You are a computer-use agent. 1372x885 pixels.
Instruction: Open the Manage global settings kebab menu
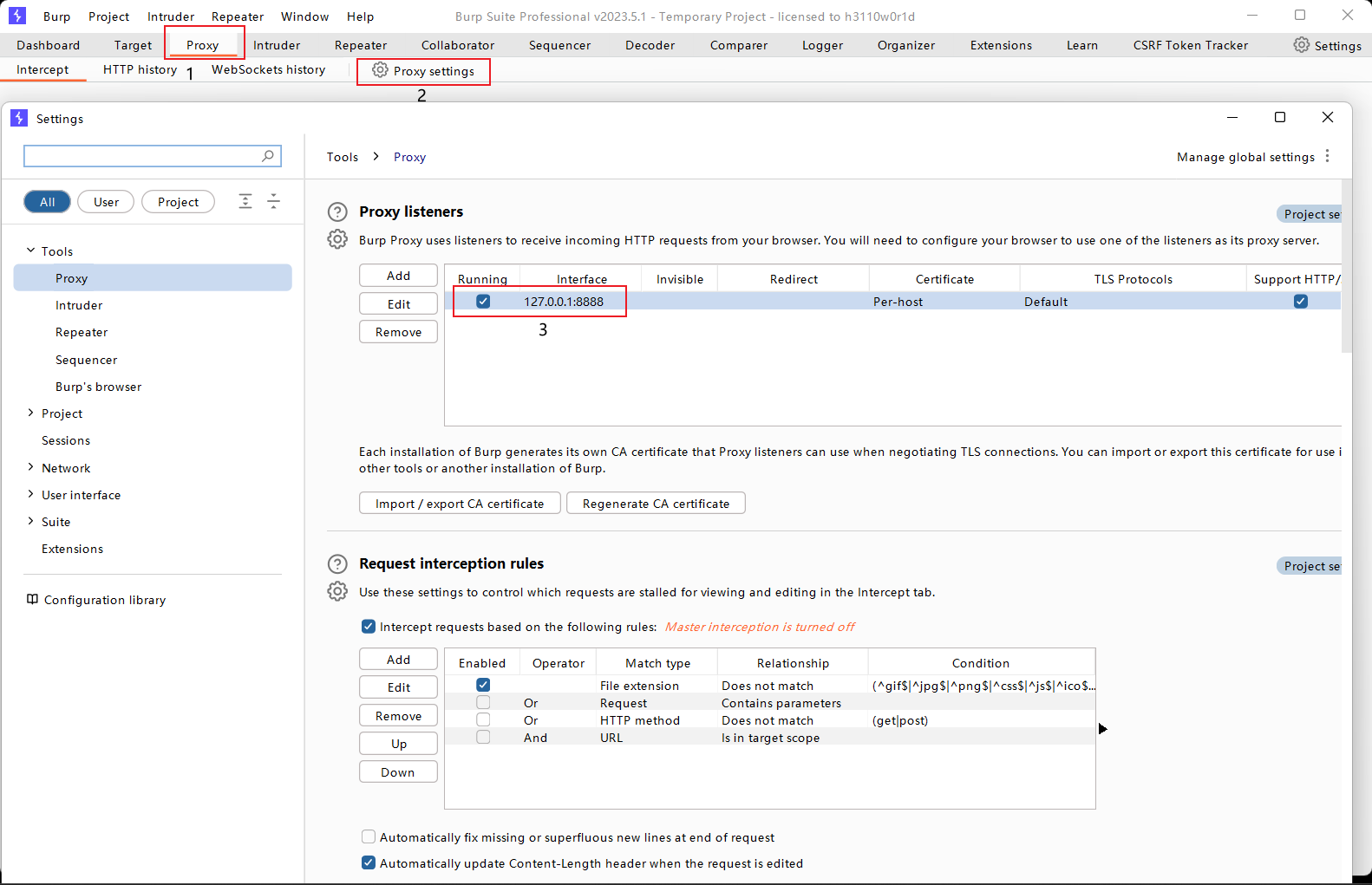(x=1327, y=156)
